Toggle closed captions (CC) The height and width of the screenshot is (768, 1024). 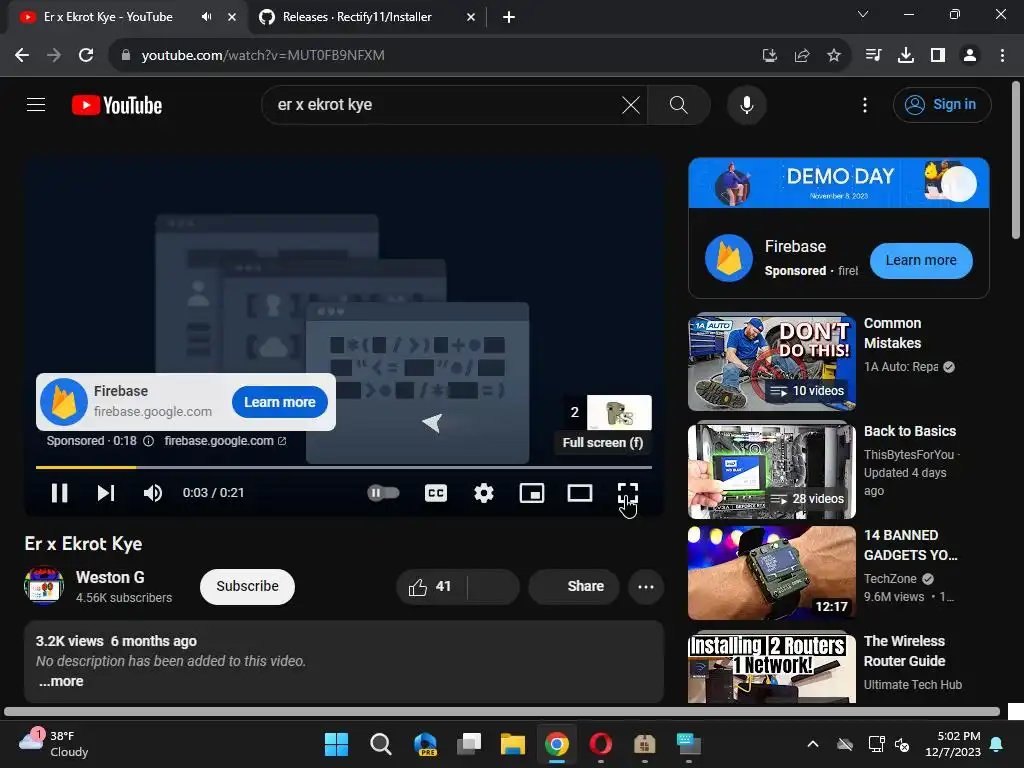[x=436, y=493]
